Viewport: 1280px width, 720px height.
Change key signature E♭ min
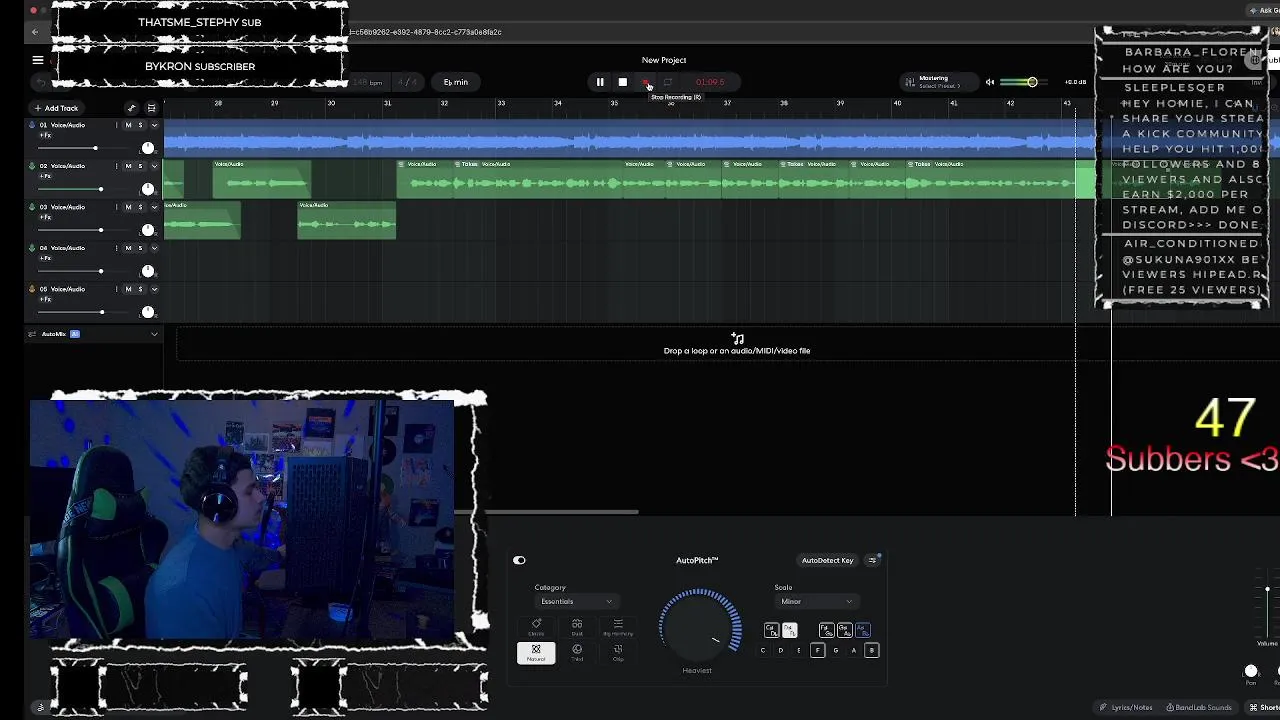[455, 82]
